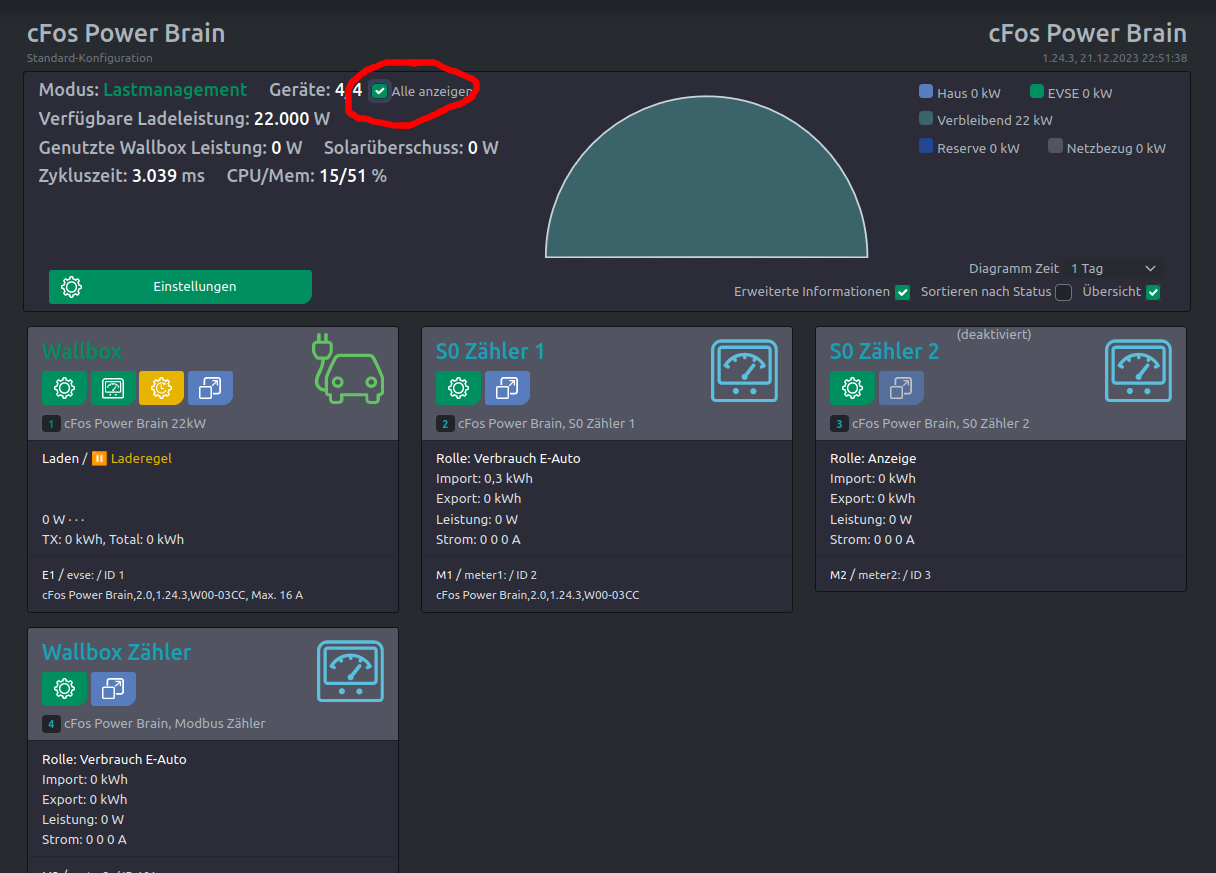Click the Reserve legend color swatch
The image size is (1216, 873).
point(926,147)
